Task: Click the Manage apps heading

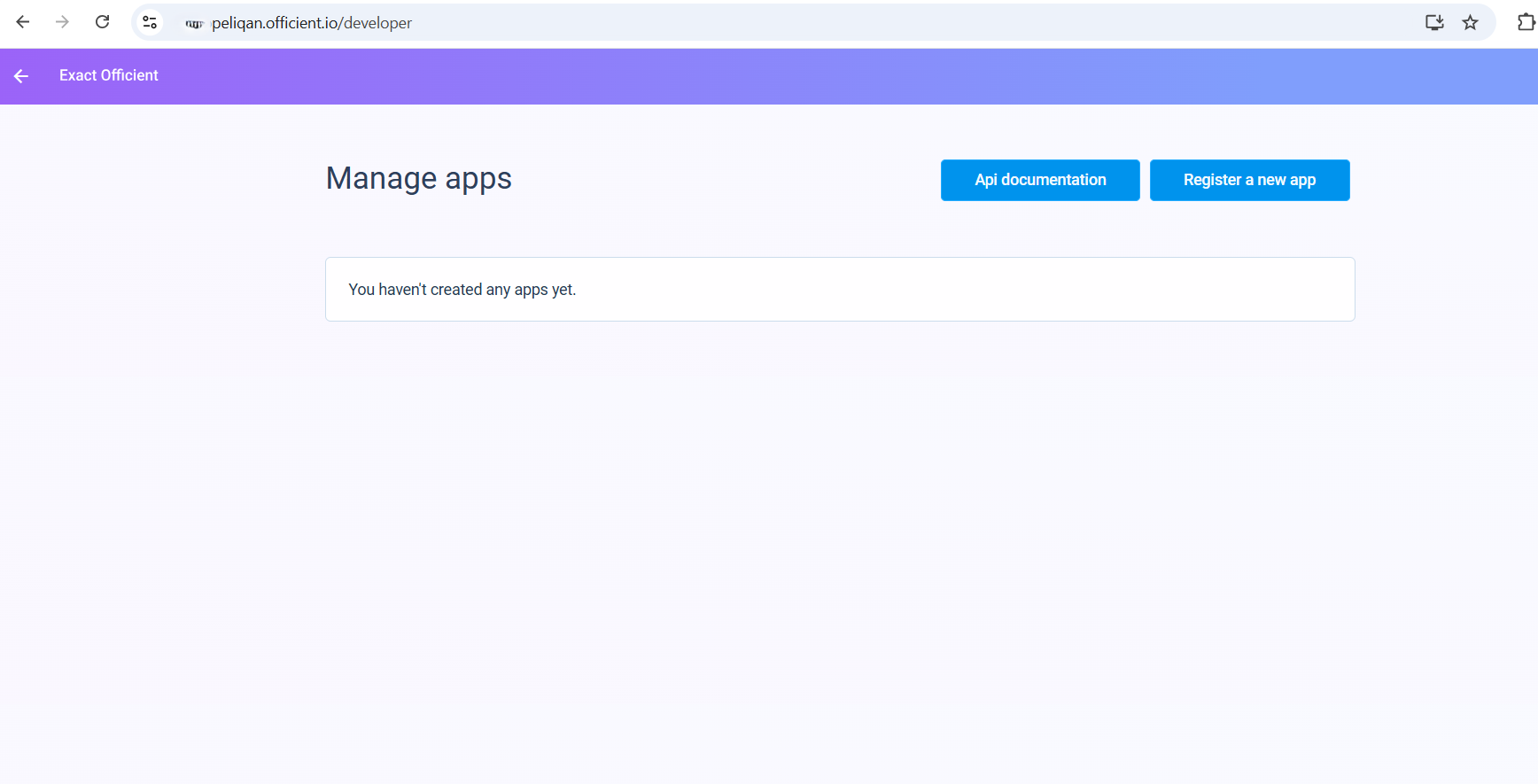Action: point(419,179)
